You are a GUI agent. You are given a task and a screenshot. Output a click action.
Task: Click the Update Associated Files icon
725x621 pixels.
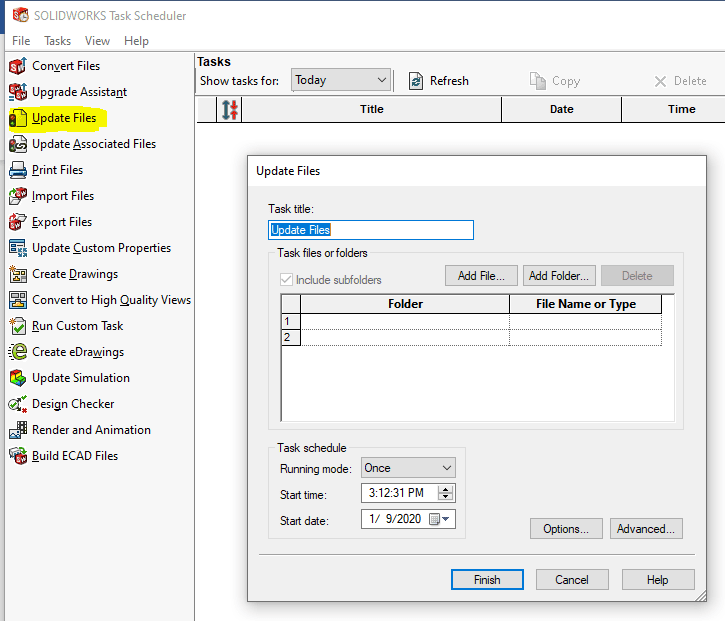click(x=18, y=144)
